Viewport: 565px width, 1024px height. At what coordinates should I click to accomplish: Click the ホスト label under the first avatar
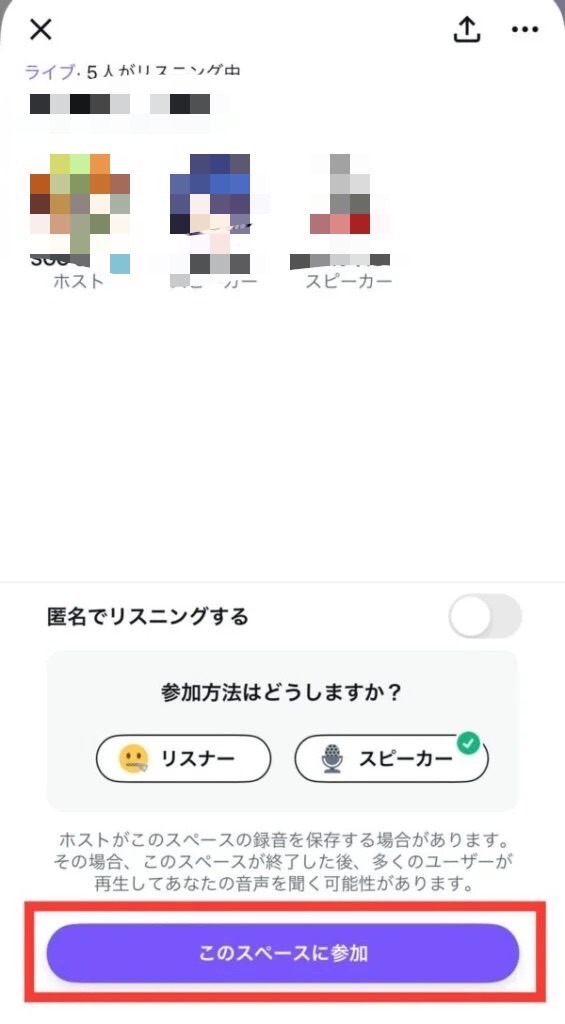[x=78, y=281]
